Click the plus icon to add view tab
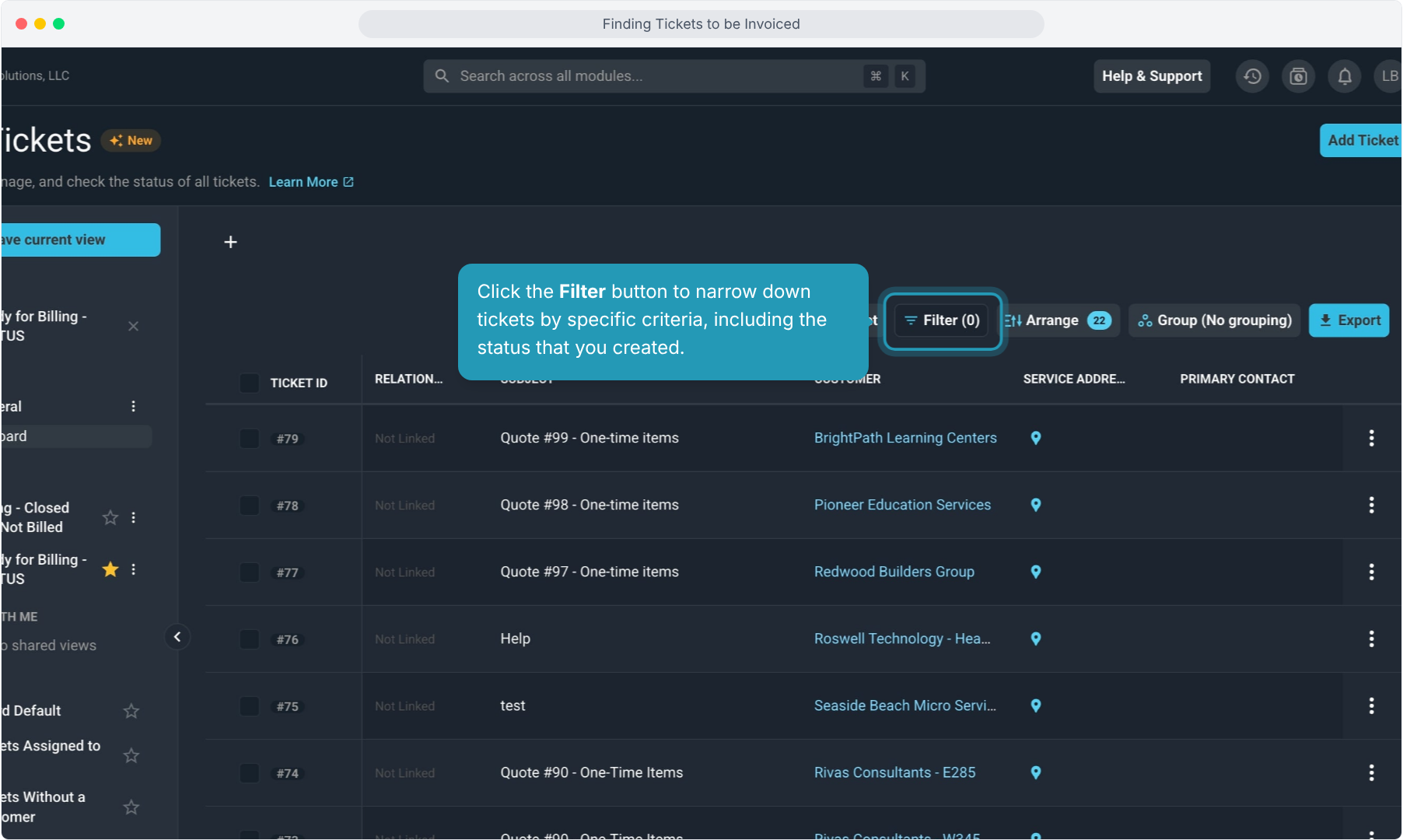1403x840 pixels. click(x=230, y=242)
